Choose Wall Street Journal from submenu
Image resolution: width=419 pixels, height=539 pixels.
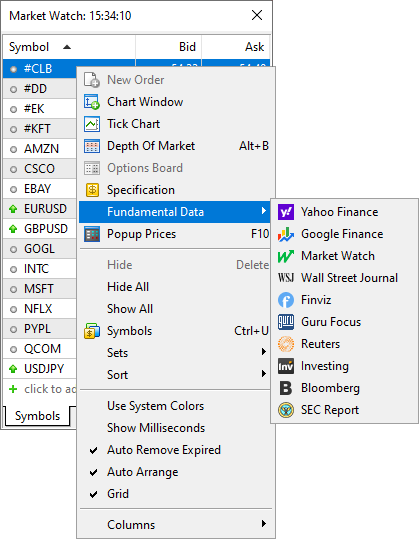[344, 278]
